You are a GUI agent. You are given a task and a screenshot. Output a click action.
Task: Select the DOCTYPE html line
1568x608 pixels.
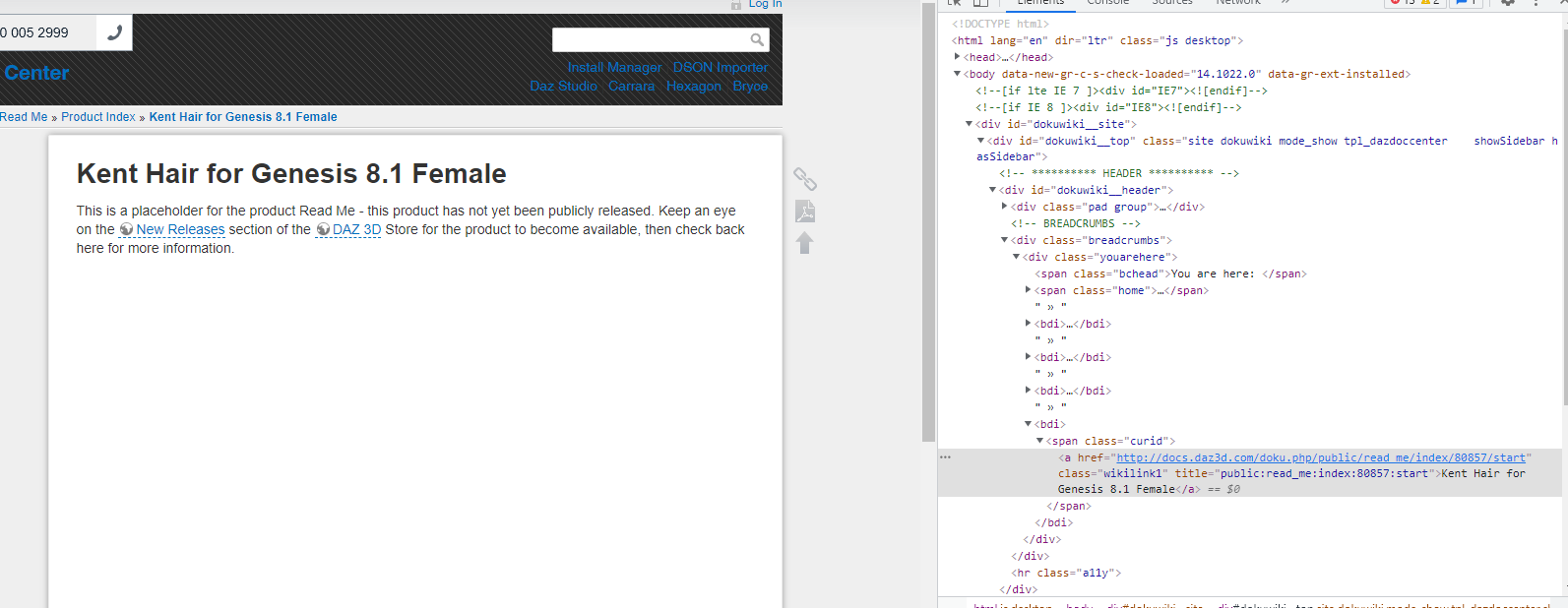click(x=1000, y=24)
